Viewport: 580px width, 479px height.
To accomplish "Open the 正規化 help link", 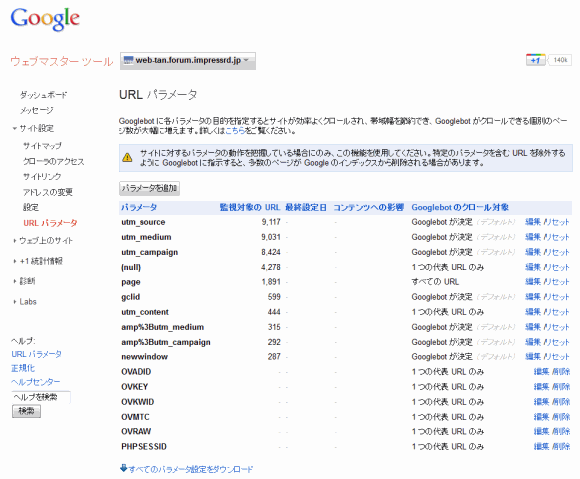I will coord(23,368).
